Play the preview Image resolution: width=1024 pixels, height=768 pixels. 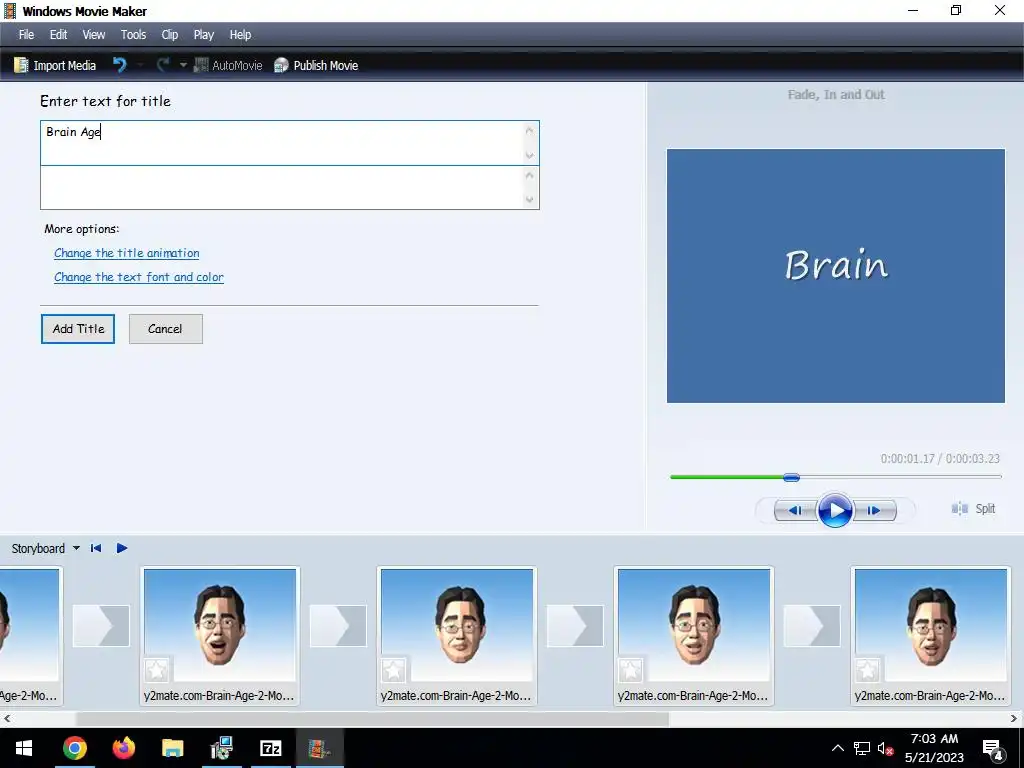pos(835,510)
